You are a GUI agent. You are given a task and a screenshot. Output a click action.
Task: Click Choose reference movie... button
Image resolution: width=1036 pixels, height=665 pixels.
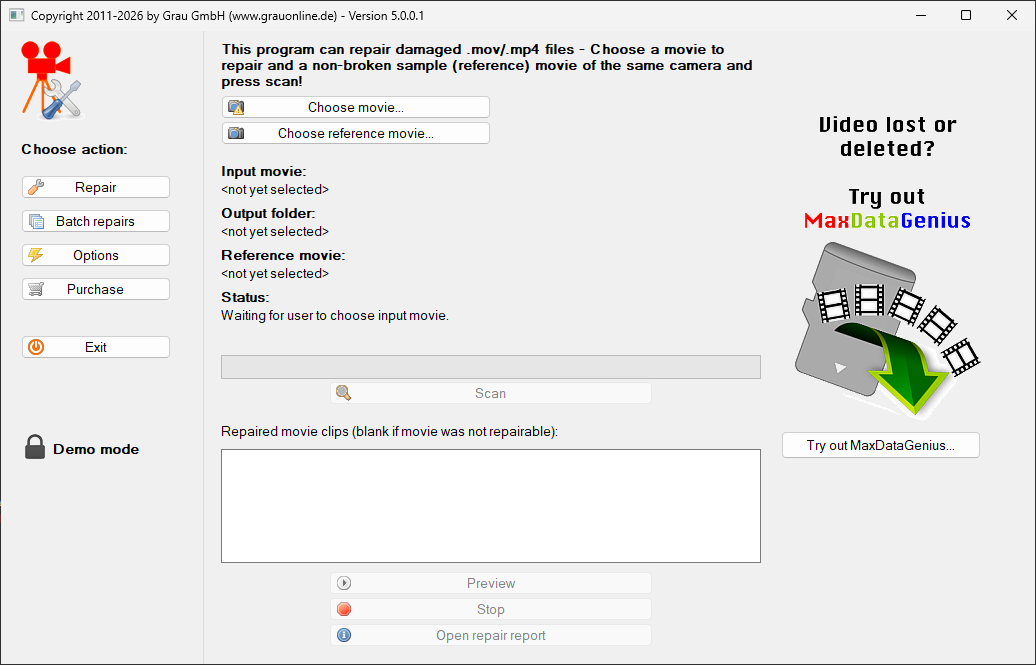(x=355, y=133)
